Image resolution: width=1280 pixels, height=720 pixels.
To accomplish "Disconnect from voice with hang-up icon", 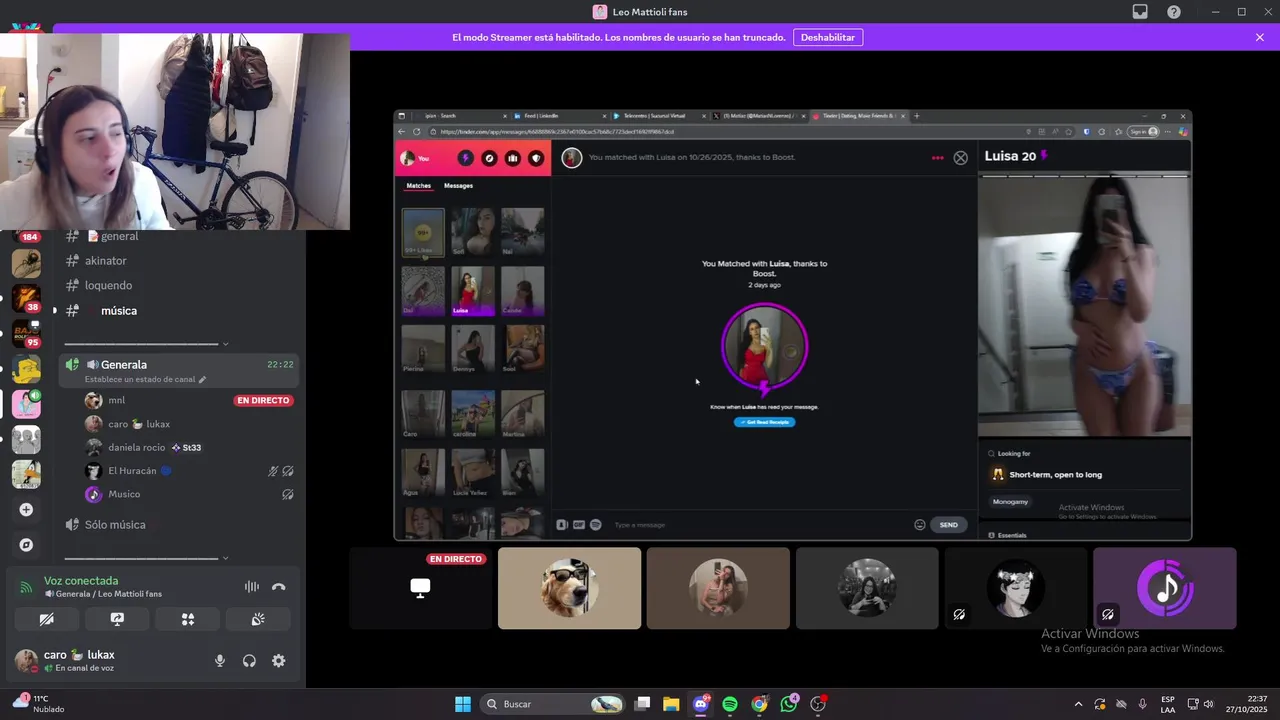I will (x=279, y=587).
